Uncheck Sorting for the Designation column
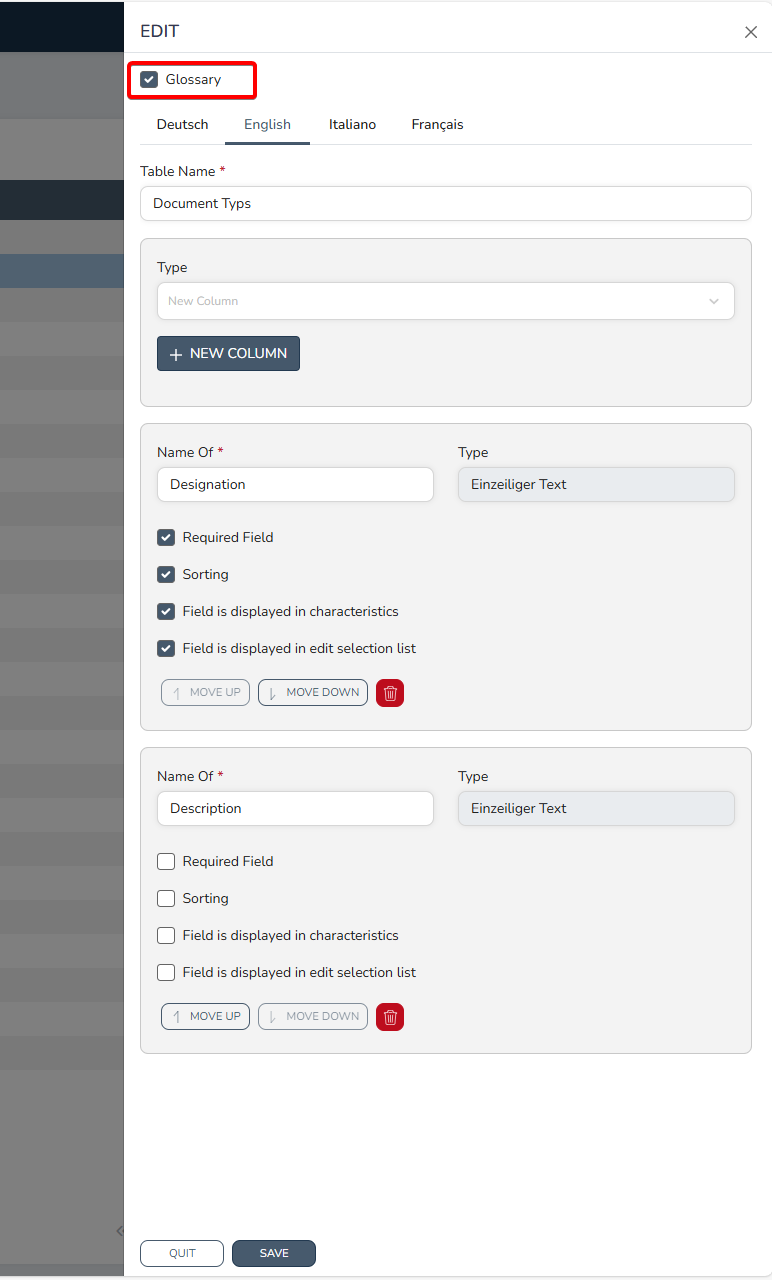772x1280 pixels. pyautogui.click(x=167, y=575)
